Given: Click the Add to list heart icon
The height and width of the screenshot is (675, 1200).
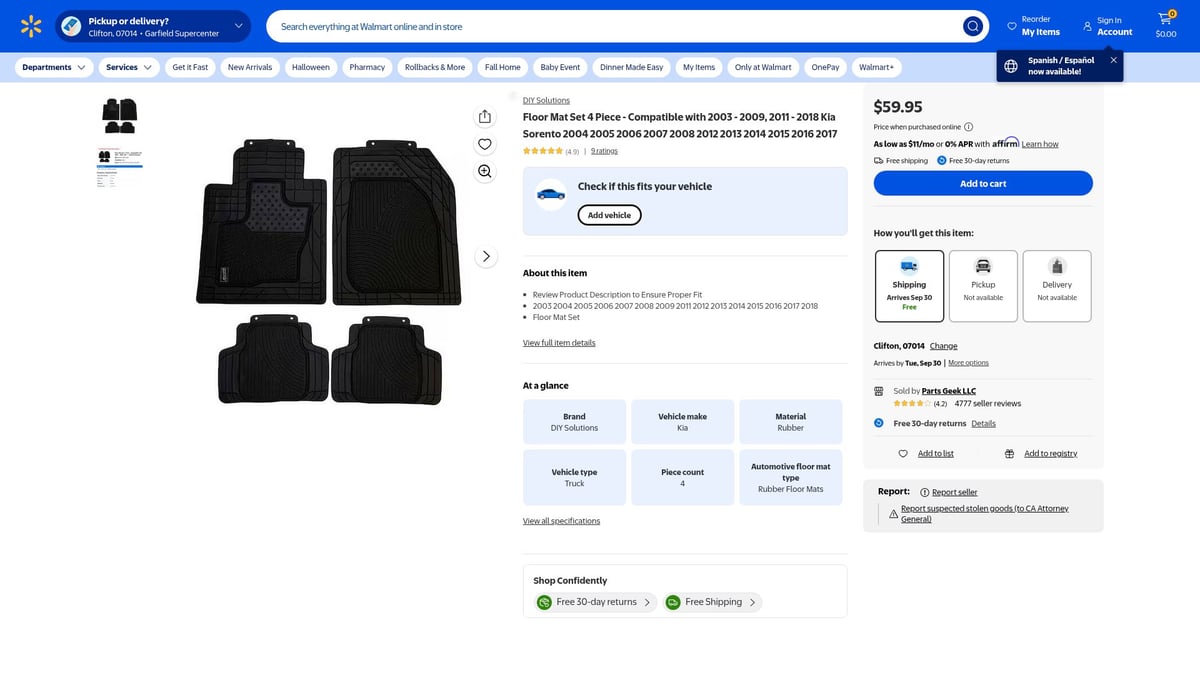Looking at the screenshot, I should coord(903,454).
